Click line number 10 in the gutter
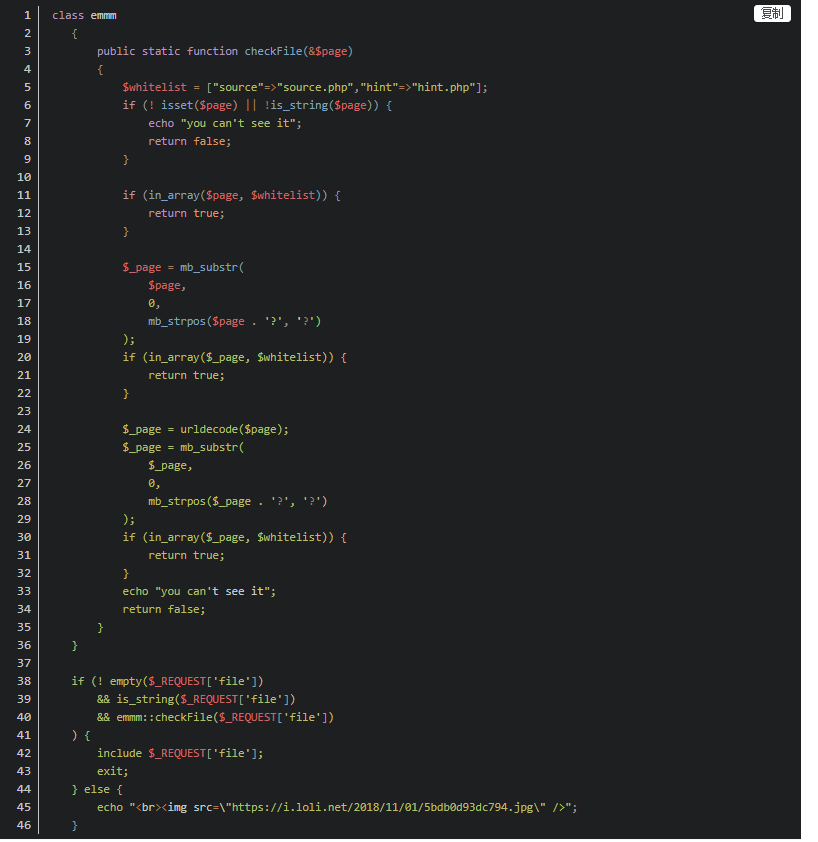This screenshot has height=842, width=818. coord(24,177)
